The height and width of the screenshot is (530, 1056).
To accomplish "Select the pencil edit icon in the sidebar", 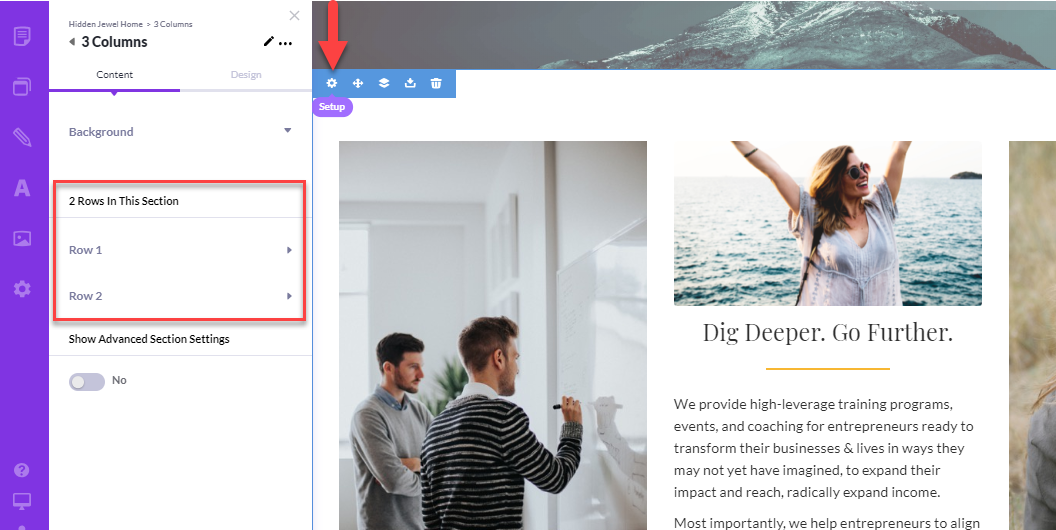I will 22,137.
